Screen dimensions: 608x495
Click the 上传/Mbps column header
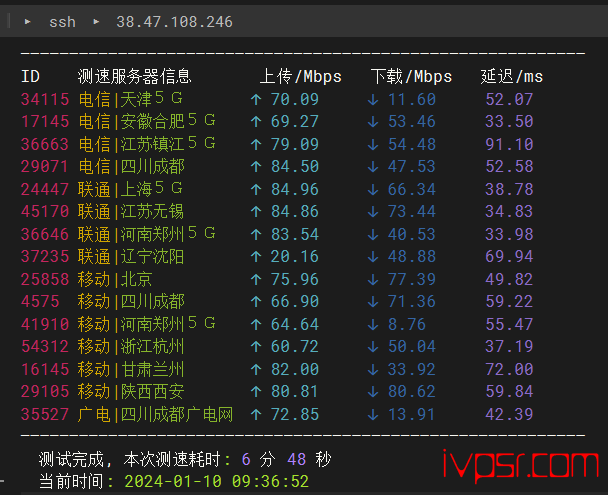300,77
